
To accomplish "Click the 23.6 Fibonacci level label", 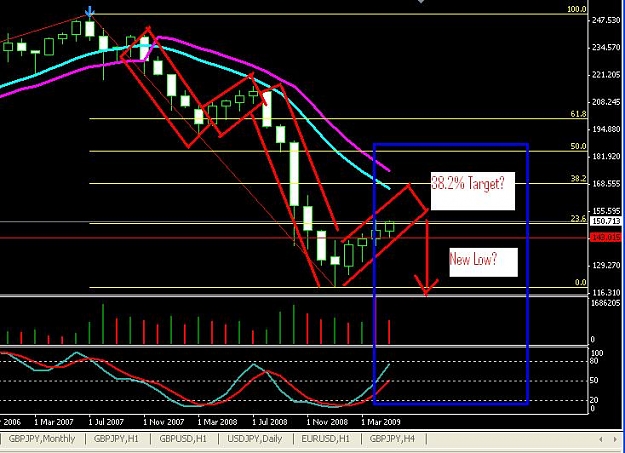I will (x=578, y=219).
